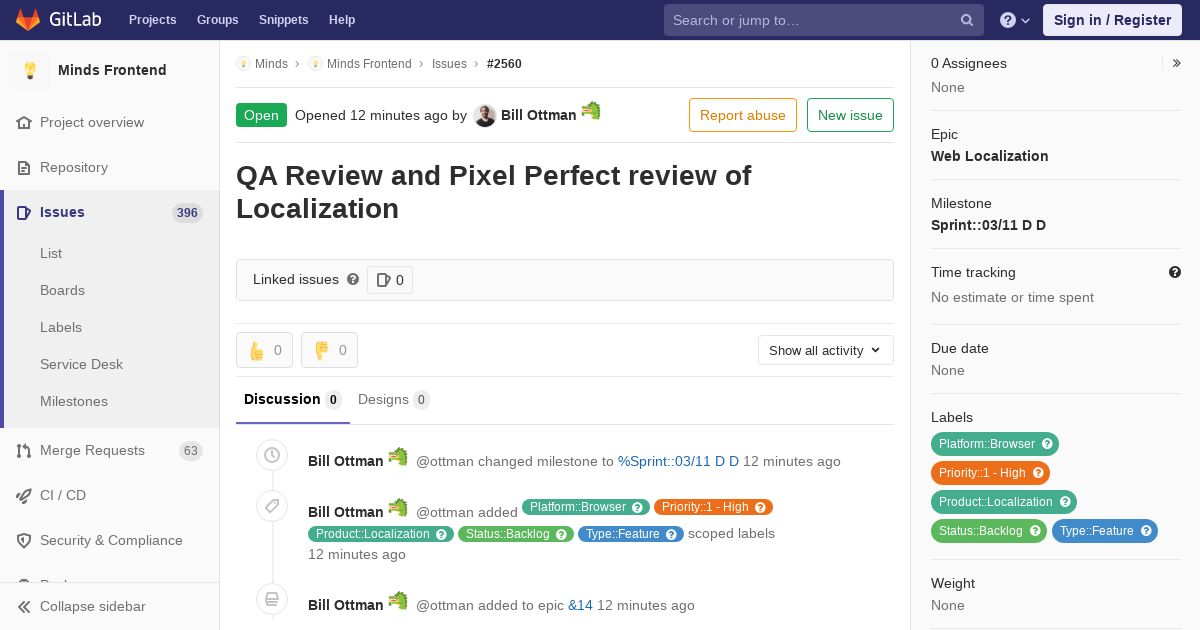Open the Service Desk sub-item

point(81,364)
